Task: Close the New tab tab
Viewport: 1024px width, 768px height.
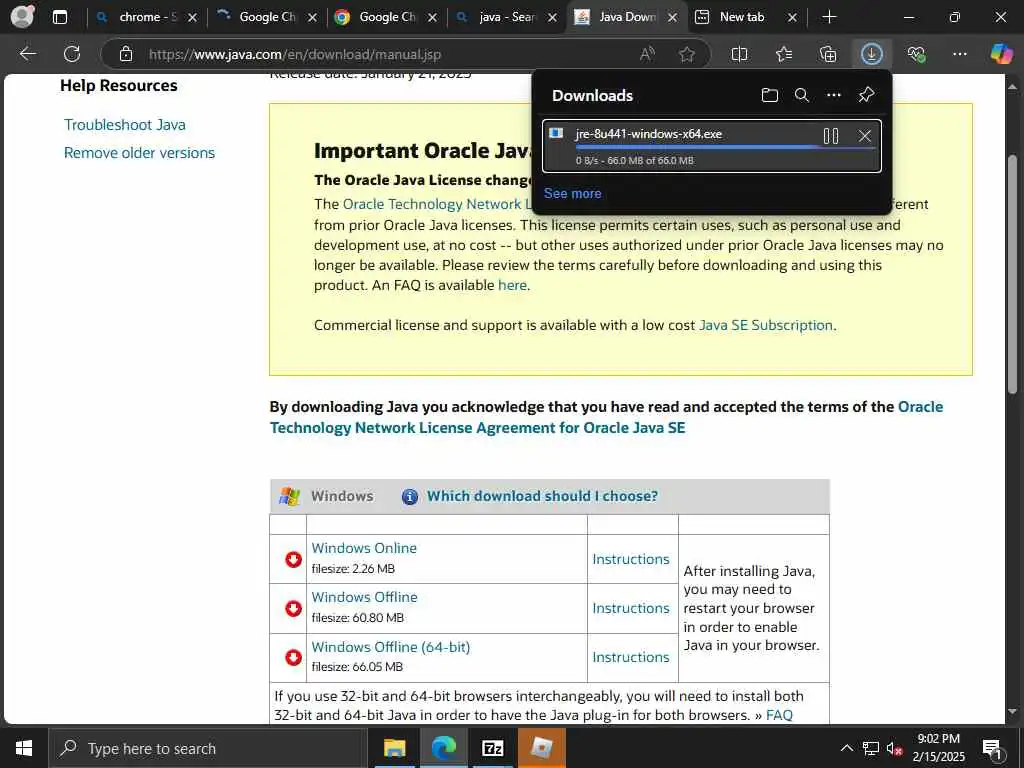Action: (x=792, y=18)
